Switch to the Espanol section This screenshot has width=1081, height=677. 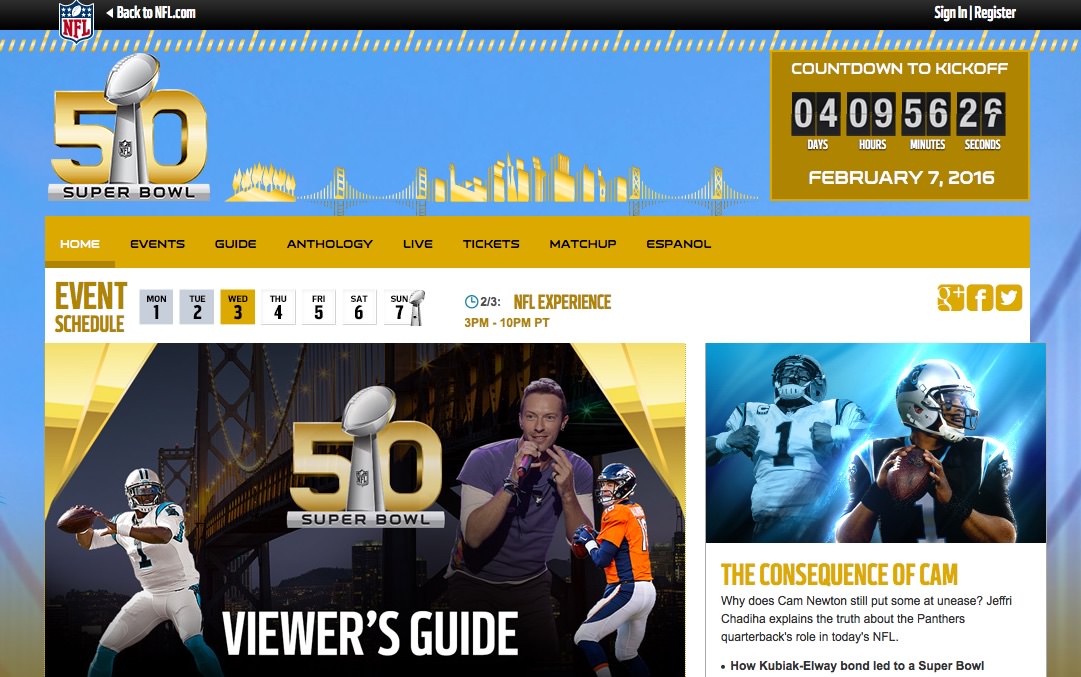(678, 244)
